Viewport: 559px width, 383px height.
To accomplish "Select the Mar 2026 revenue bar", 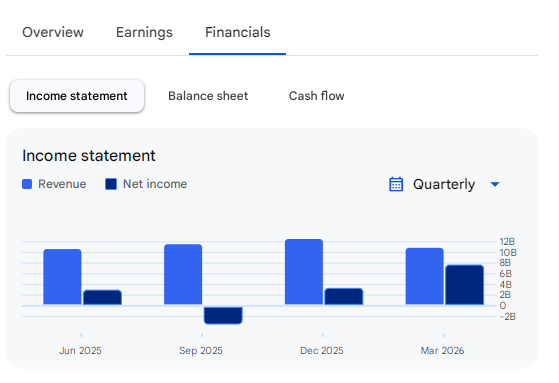I will click(x=425, y=276).
